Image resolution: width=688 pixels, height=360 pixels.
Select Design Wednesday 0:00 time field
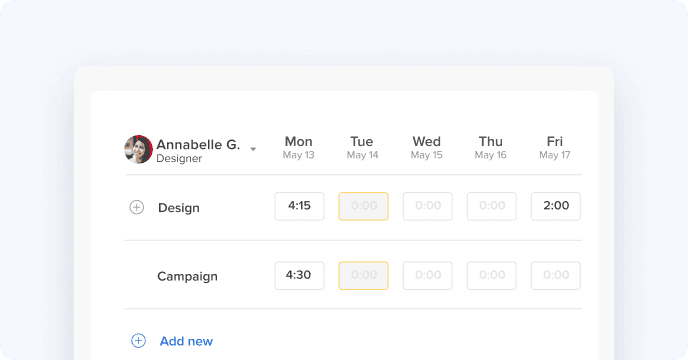(427, 206)
